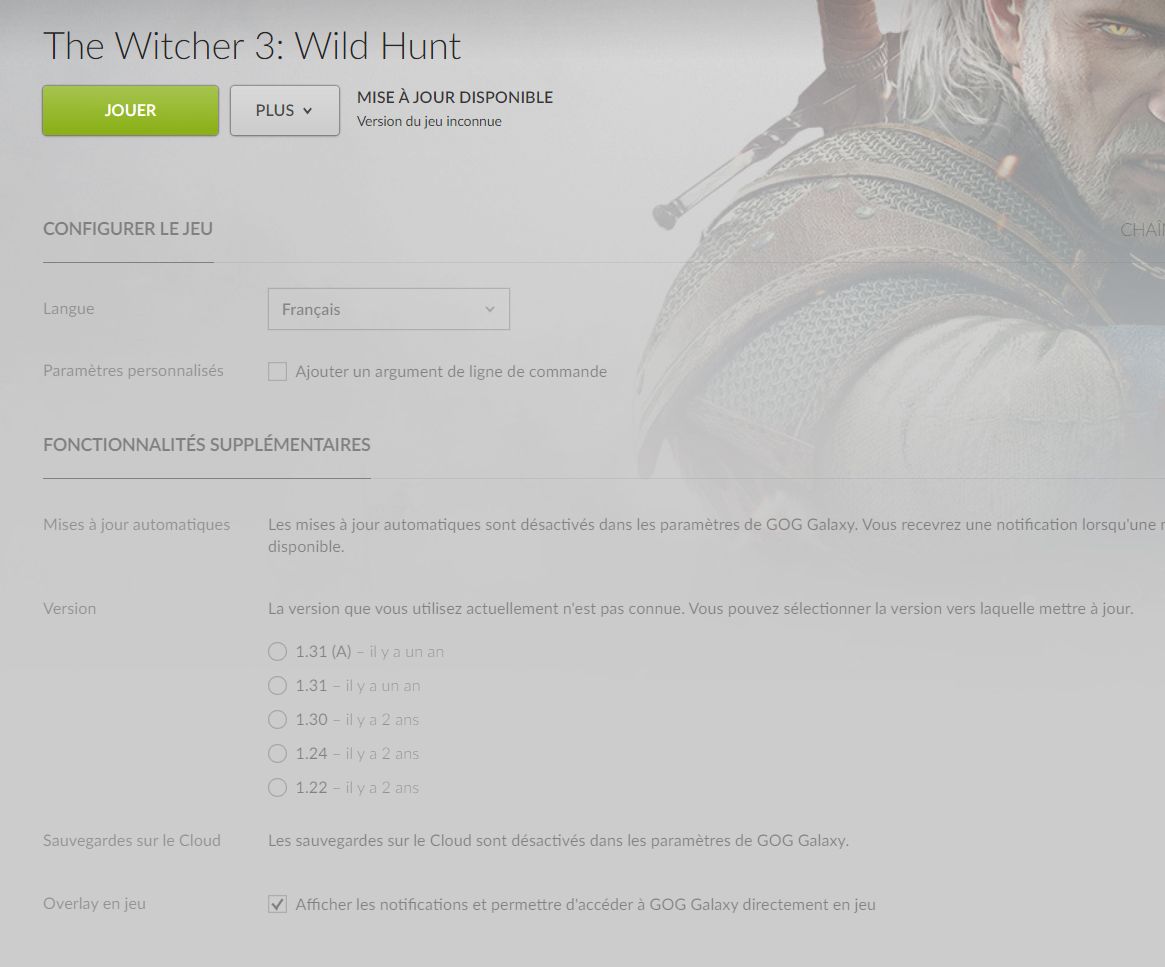Open the PLUS dropdown menu
Image resolution: width=1165 pixels, height=967 pixels.
tap(285, 110)
